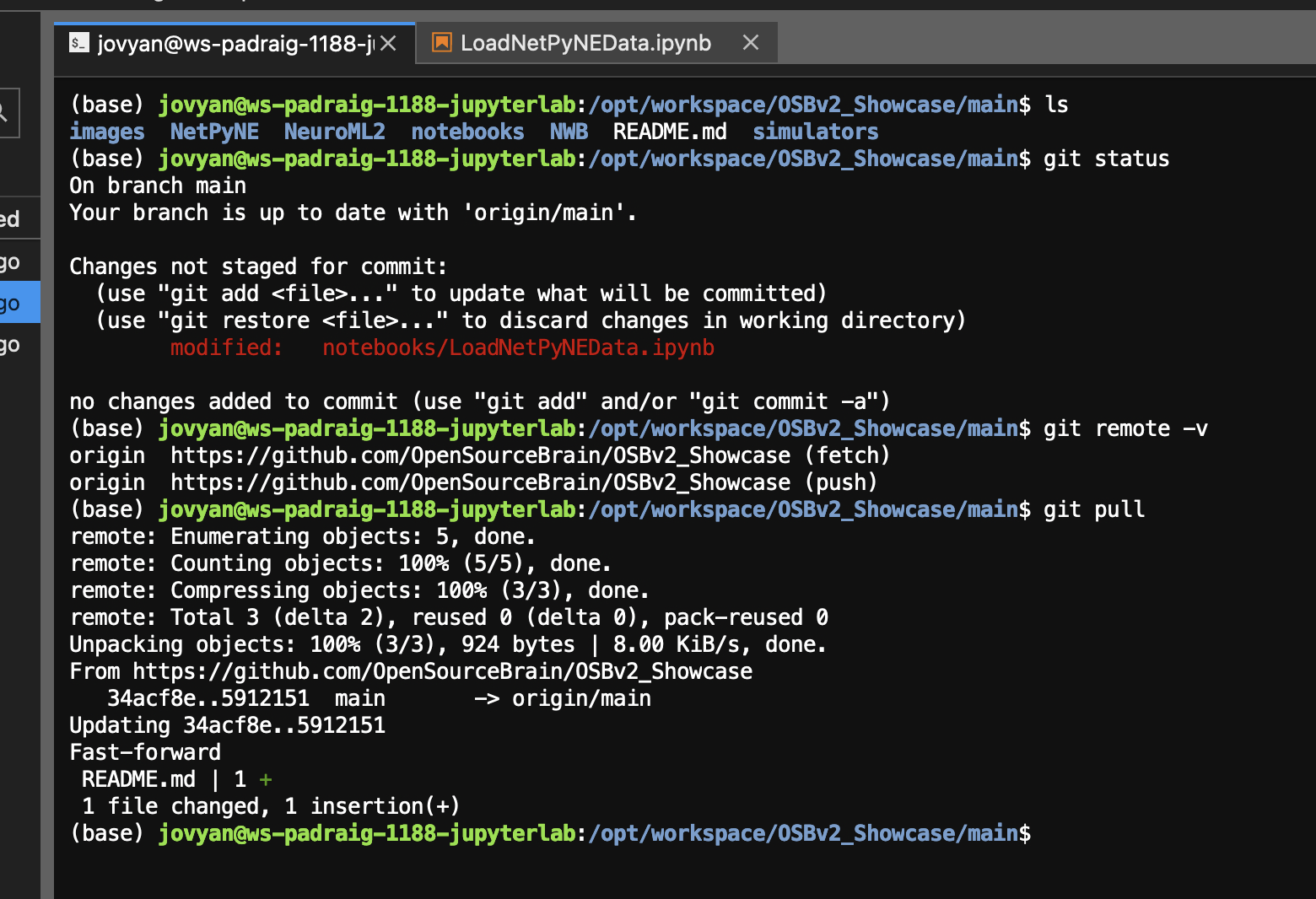Screen dimensions: 1316x899
Task: Click the 'From https://github.com' URL line
Action: click(411, 671)
